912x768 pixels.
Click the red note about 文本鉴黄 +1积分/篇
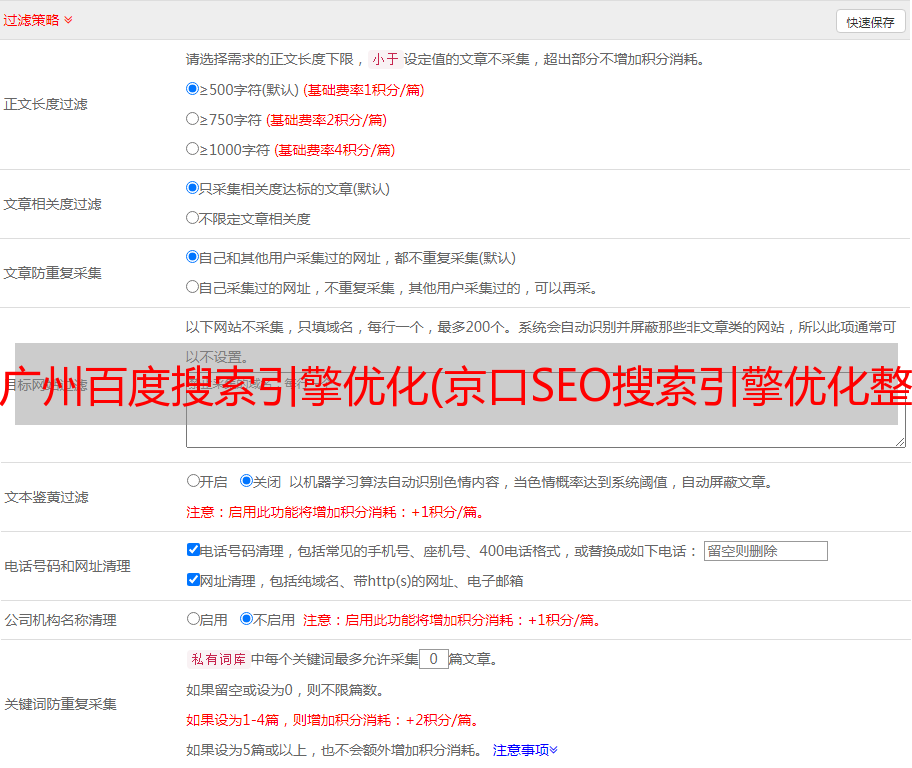click(335, 512)
